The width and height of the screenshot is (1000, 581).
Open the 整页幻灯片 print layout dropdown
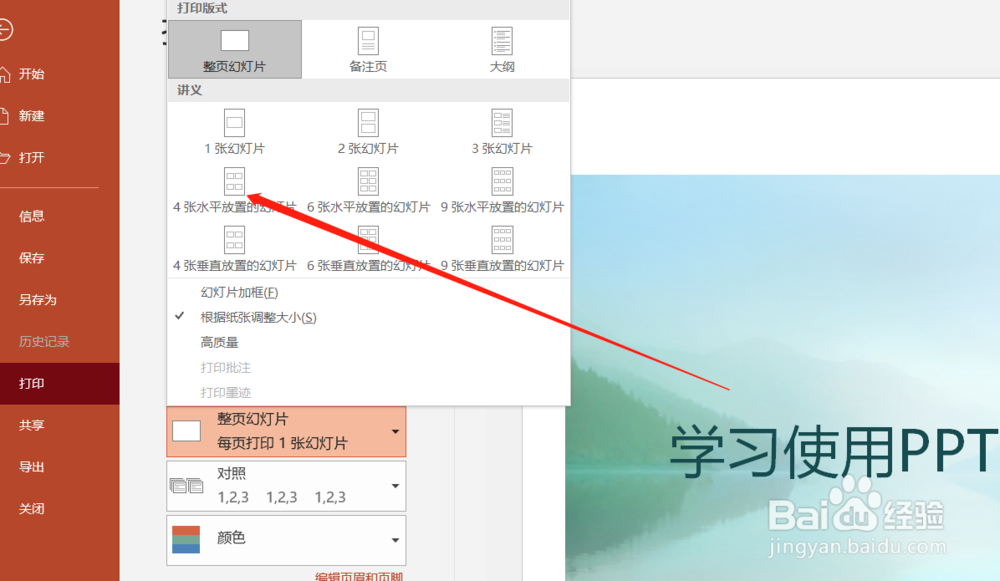pyautogui.click(x=285, y=432)
